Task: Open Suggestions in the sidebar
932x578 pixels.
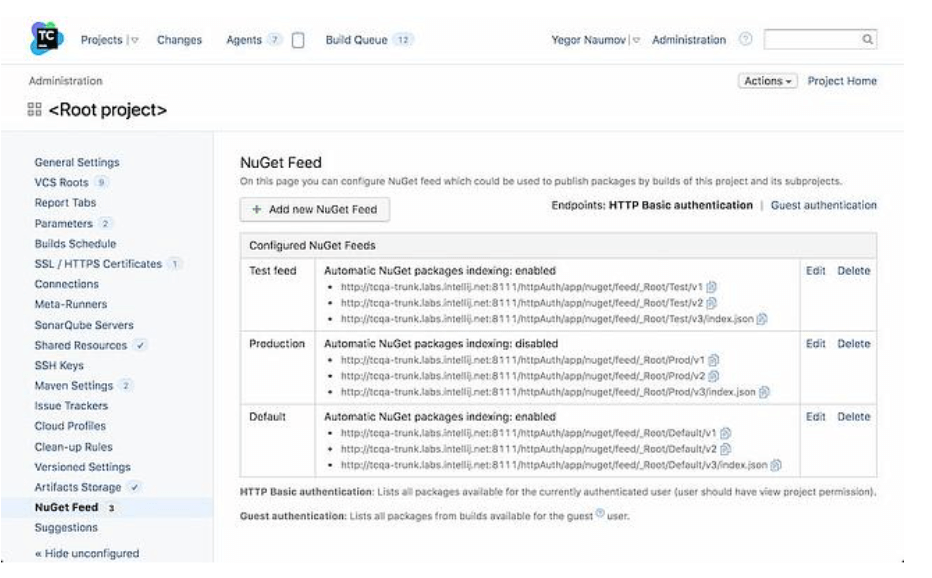Action: tap(66, 528)
